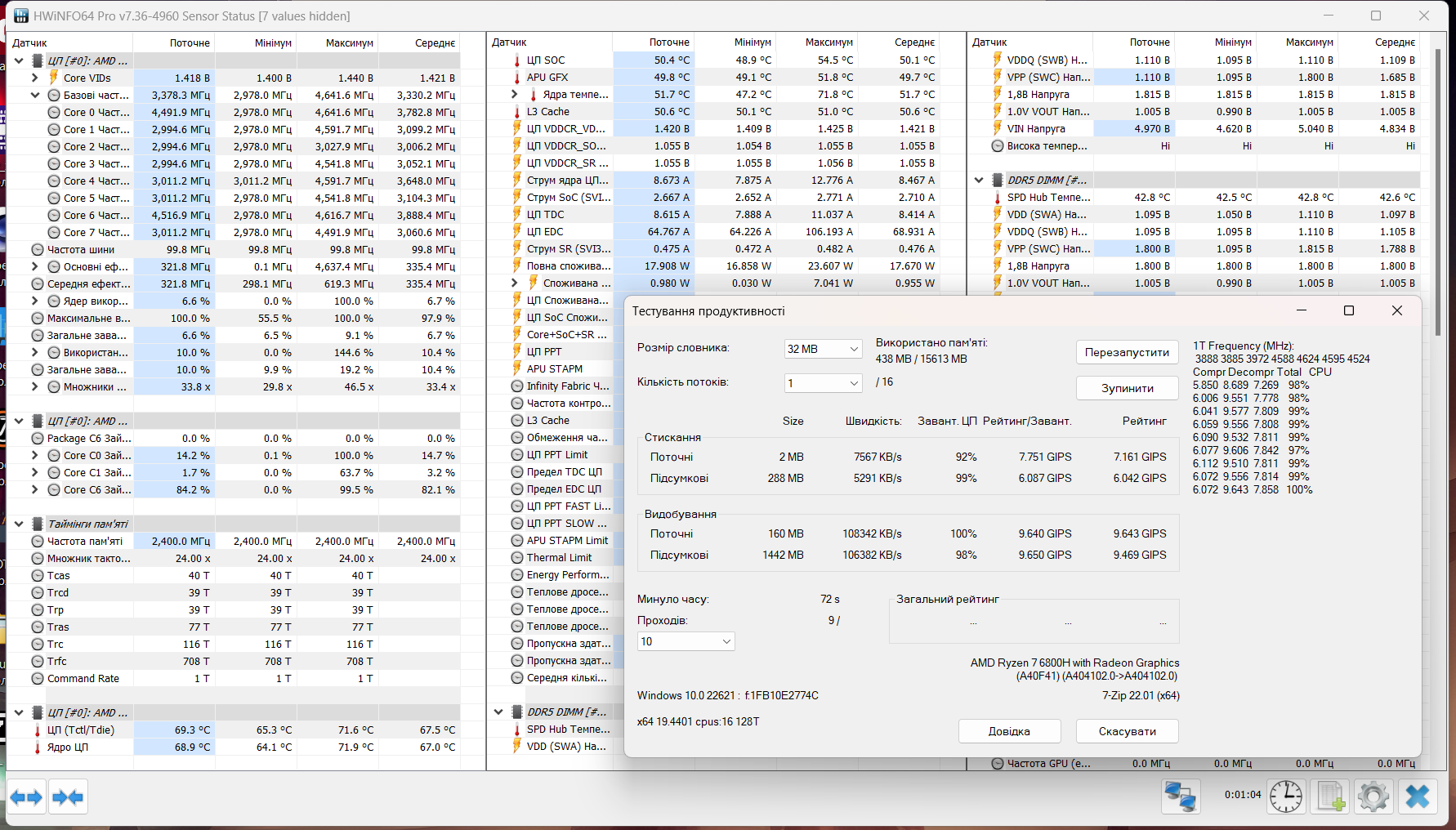Select the Tras timing row
Image resolution: width=1456 pixels, height=830 pixels.
[x=233, y=627]
